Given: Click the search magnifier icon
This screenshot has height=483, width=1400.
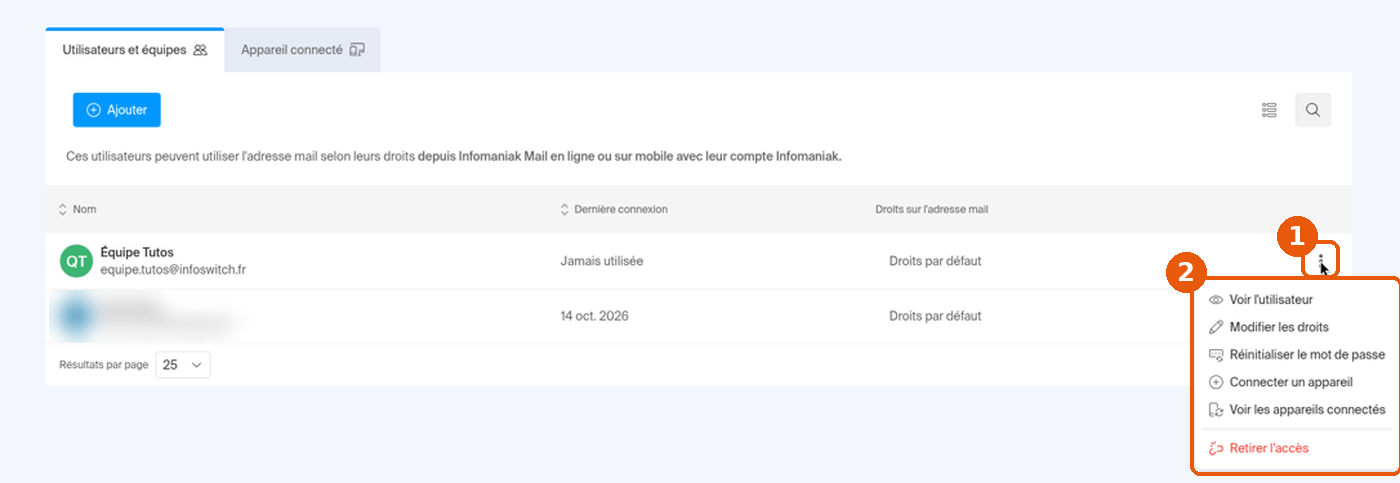Looking at the screenshot, I should pyautogui.click(x=1313, y=110).
